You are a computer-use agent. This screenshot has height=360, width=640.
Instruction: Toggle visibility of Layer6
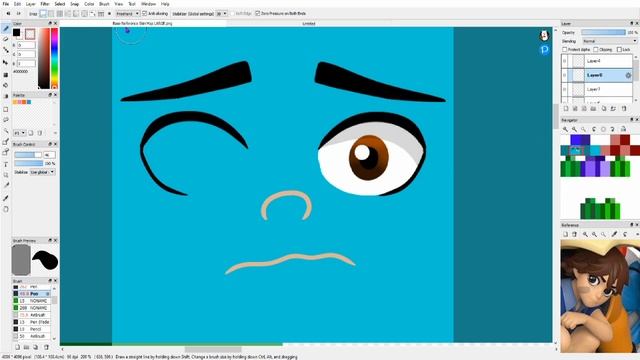tap(565, 75)
